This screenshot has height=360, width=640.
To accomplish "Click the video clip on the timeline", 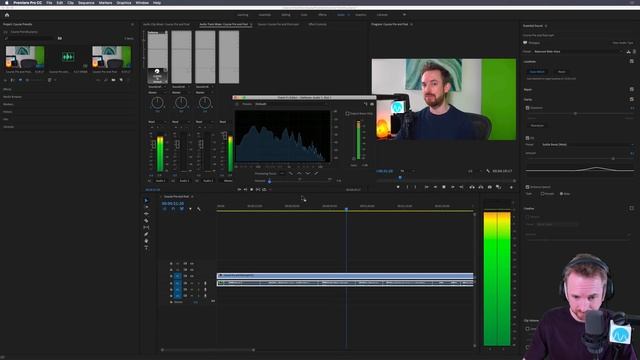I will 345,276.
